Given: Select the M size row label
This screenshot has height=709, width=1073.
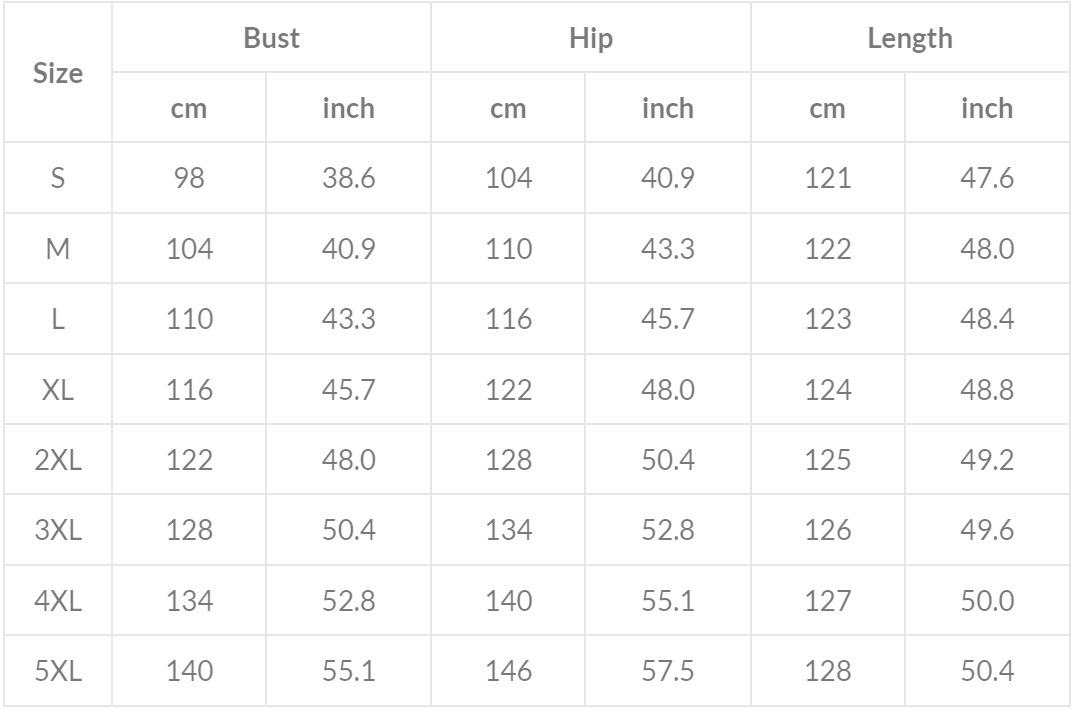Looking at the screenshot, I should pyautogui.click(x=58, y=248).
